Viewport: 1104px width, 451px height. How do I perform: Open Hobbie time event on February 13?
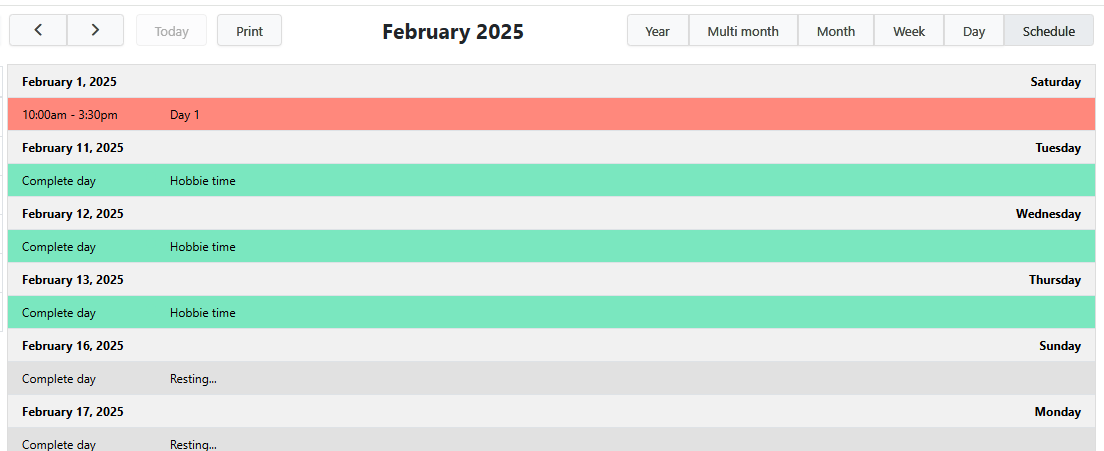(203, 313)
